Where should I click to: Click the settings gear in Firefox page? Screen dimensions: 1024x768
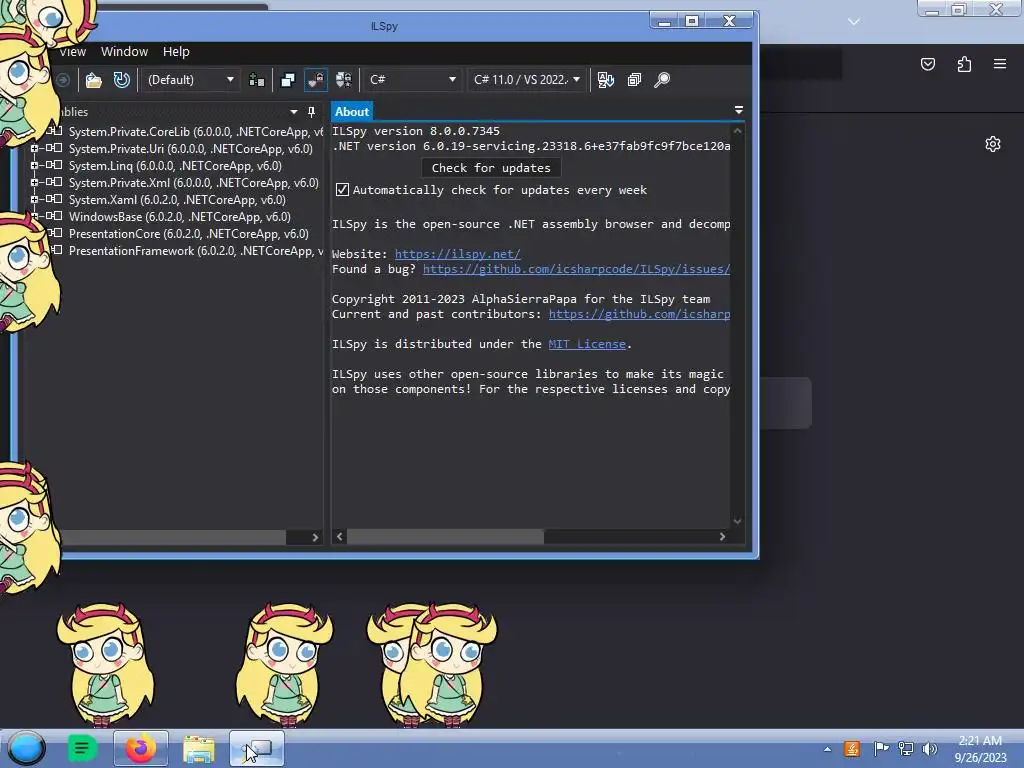[x=993, y=144]
